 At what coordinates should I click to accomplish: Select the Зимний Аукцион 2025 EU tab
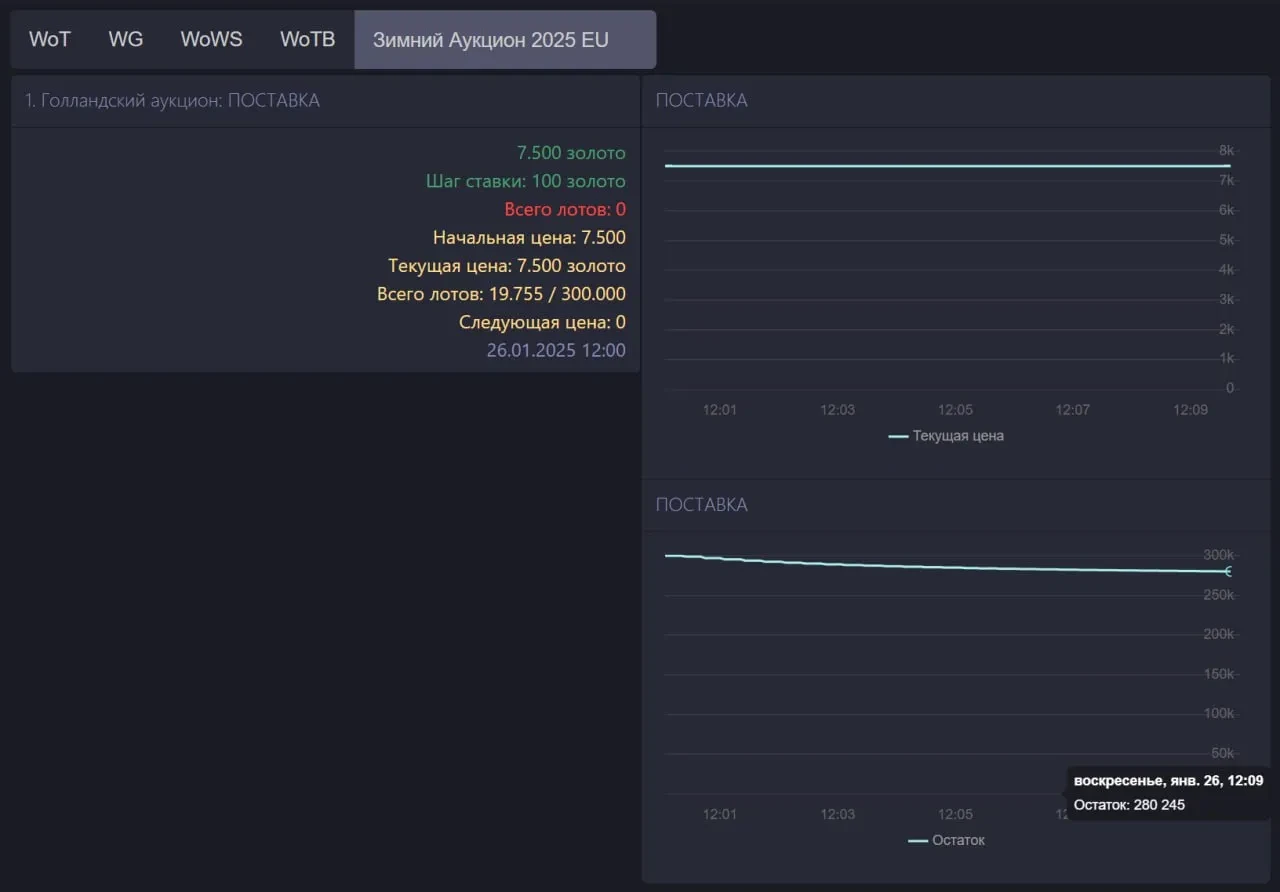click(490, 40)
